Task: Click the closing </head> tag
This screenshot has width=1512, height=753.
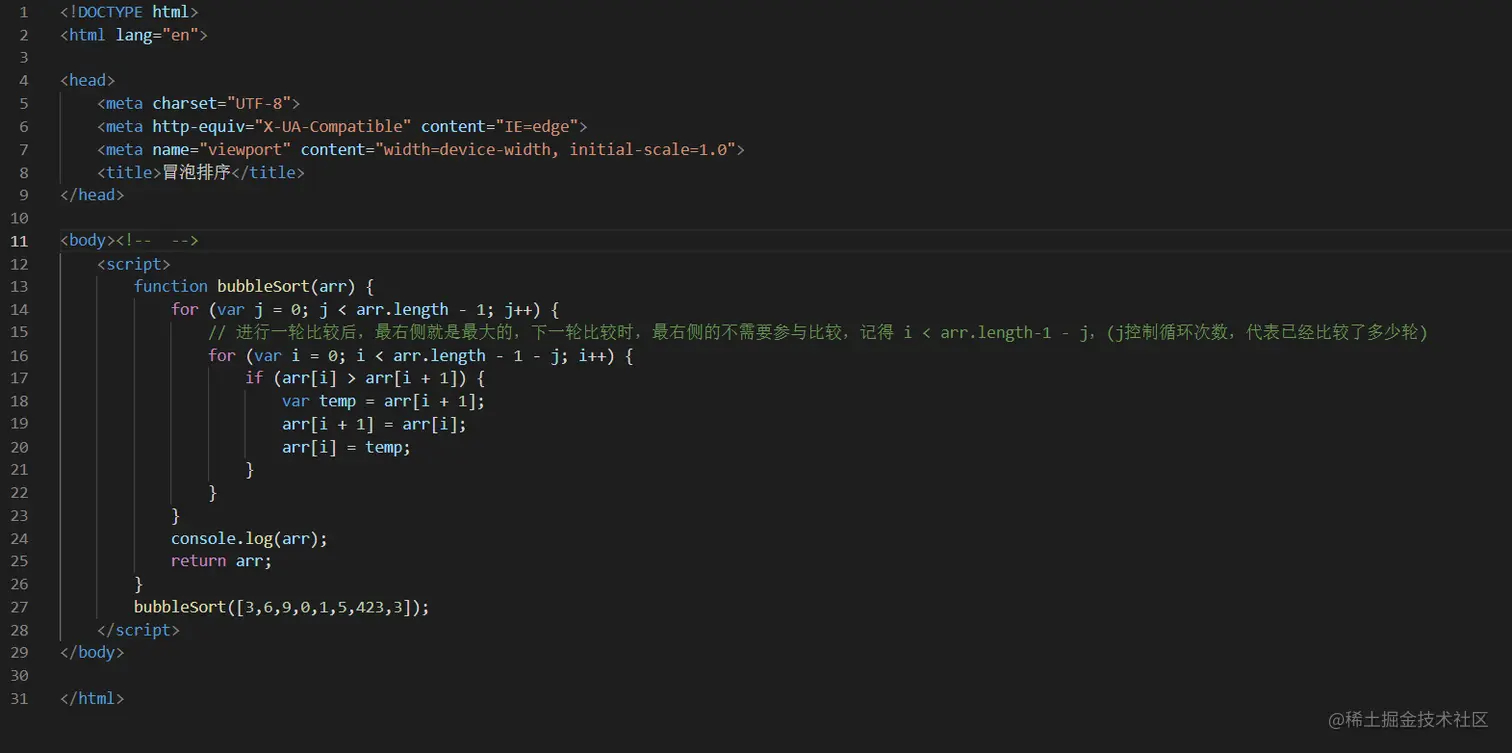Action: coord(92,195)
